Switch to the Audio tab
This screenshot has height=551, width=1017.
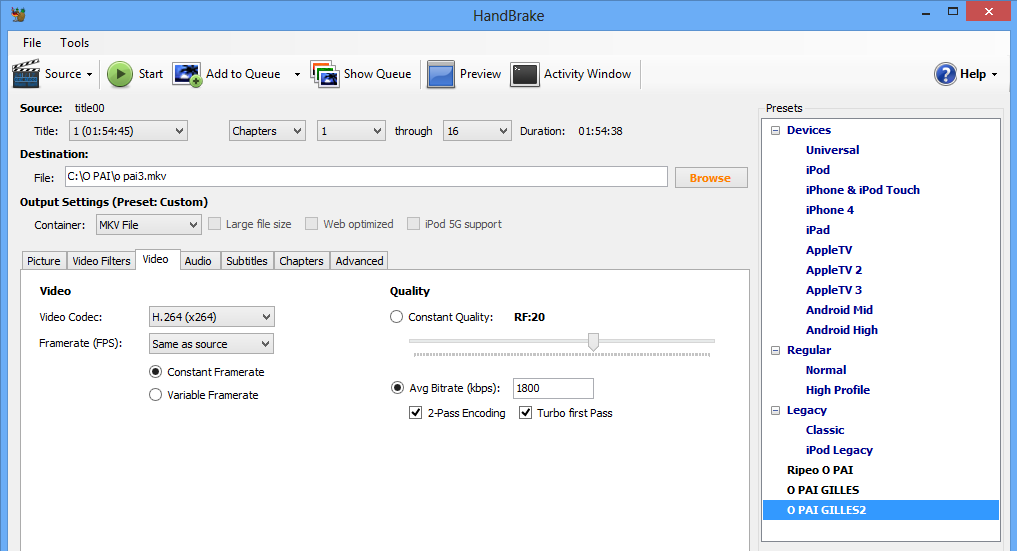click(198, 261)
